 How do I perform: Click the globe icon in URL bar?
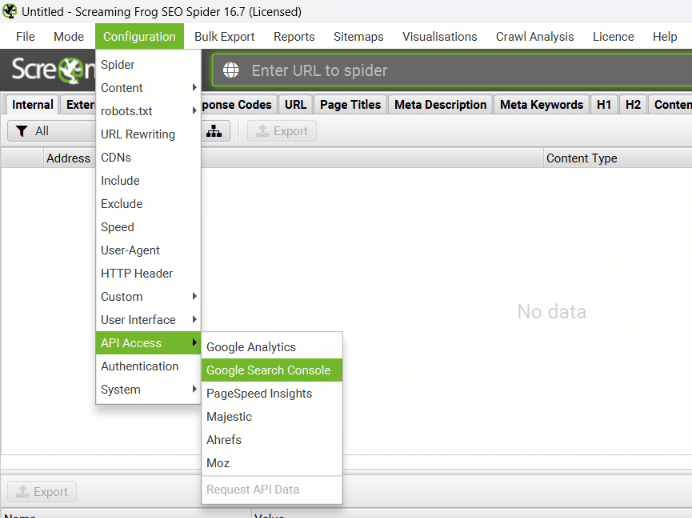232,71
